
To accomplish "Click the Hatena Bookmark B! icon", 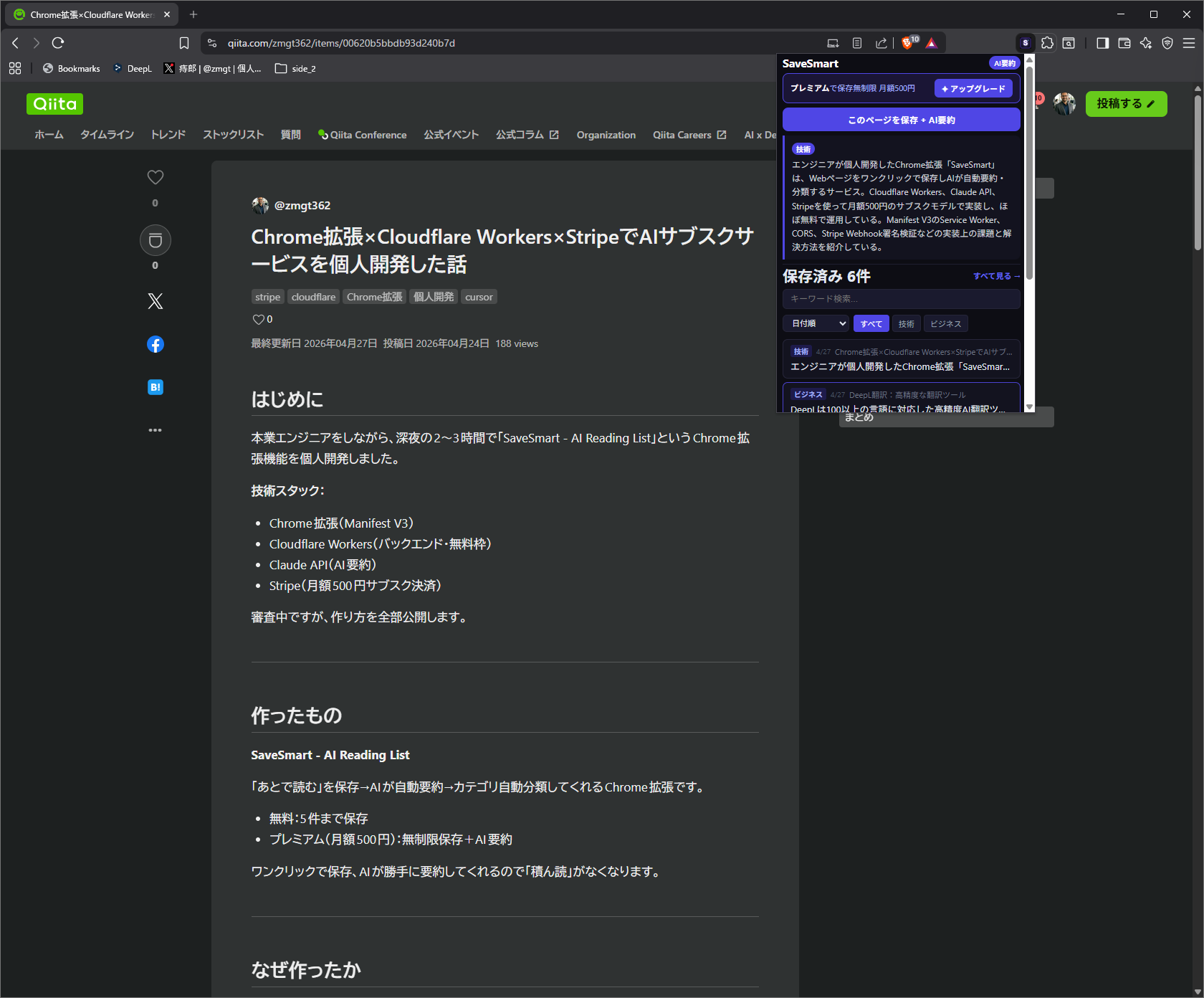I will point(156,387).
